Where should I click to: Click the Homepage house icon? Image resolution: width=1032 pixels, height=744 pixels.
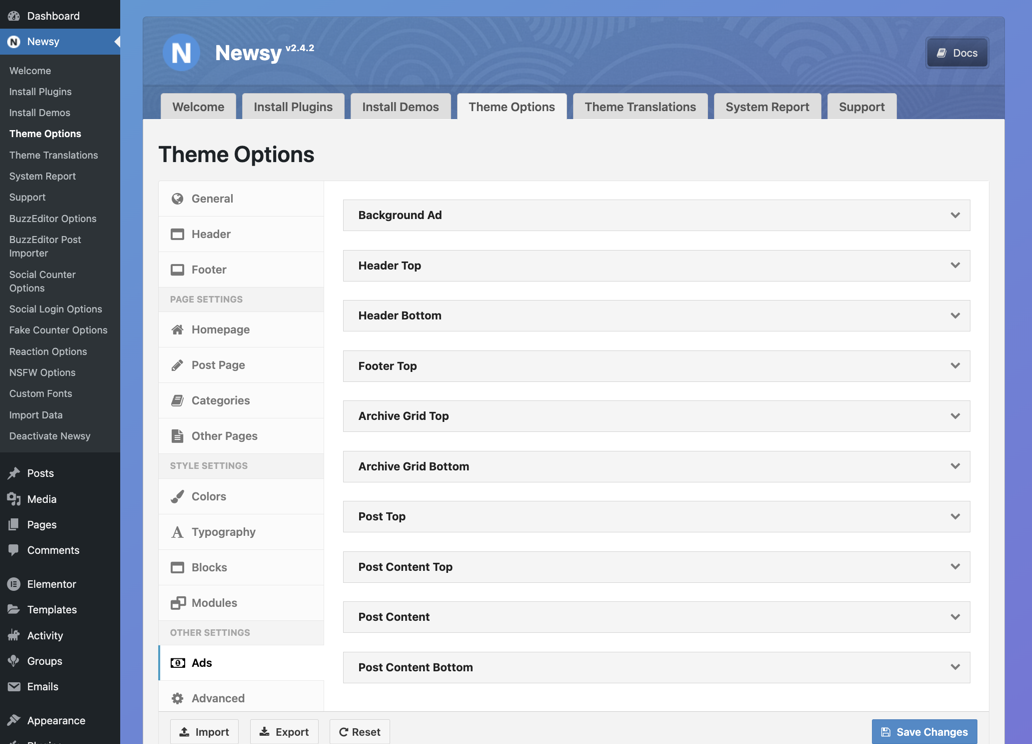[177, 330]
